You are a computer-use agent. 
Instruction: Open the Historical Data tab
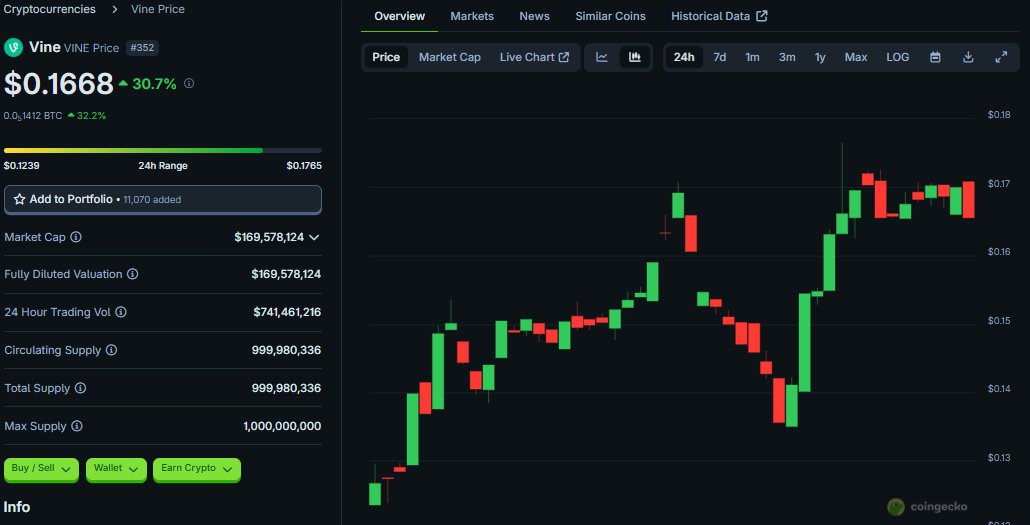click(x=719, y=16)
